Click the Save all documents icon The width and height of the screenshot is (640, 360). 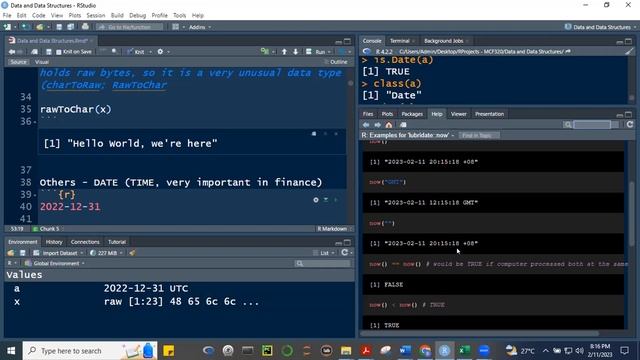click(71, 27)
